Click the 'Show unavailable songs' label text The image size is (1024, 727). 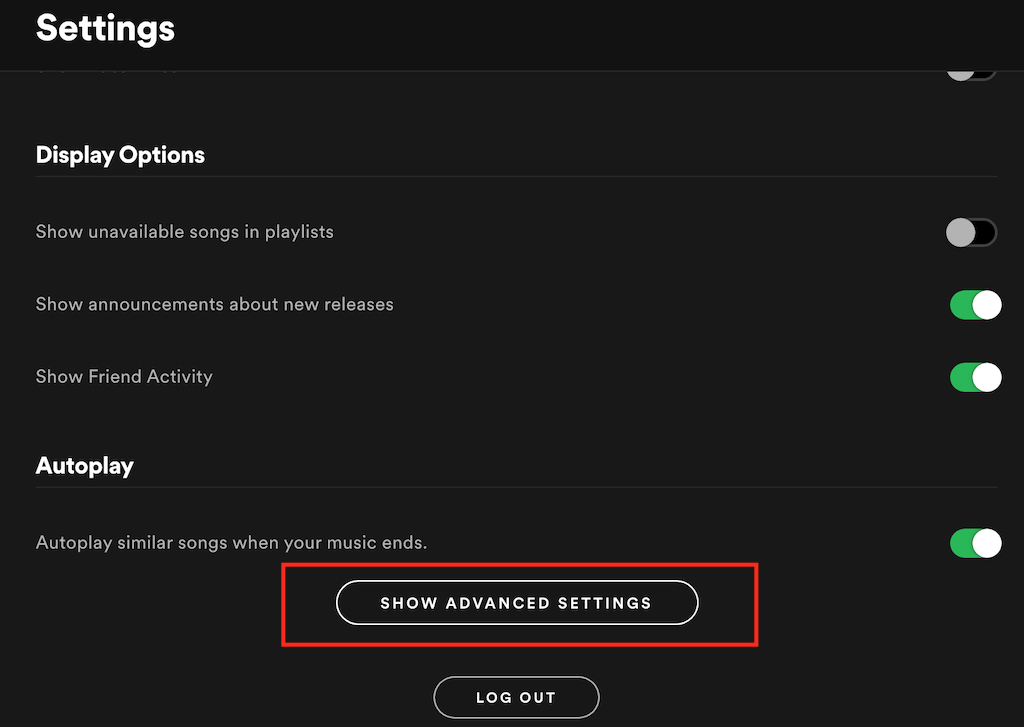(184, 231)
